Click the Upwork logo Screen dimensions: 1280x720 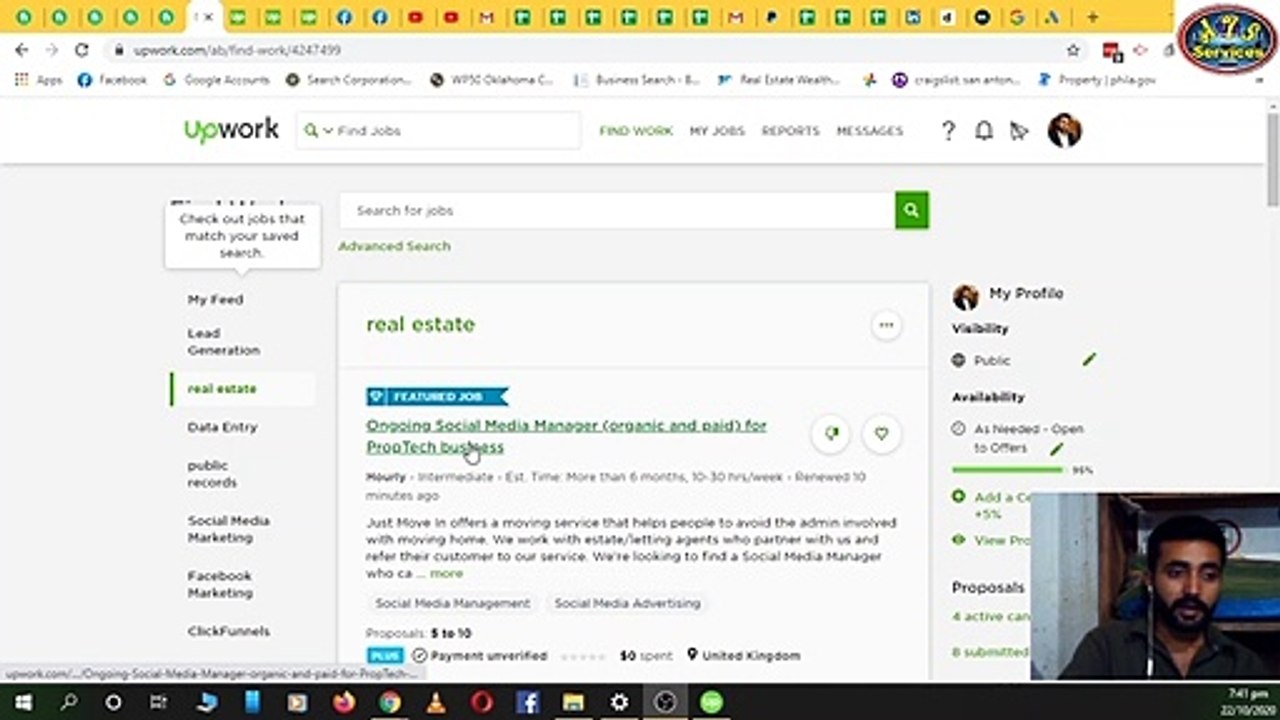pos(231,130)
